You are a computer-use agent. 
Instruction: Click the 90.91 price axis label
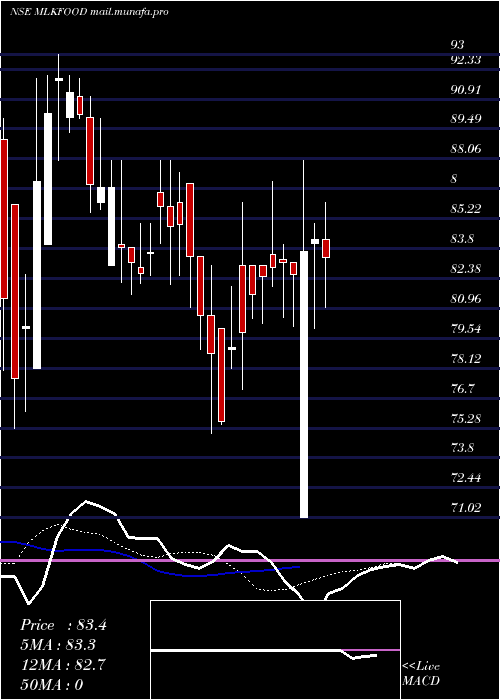466,90
